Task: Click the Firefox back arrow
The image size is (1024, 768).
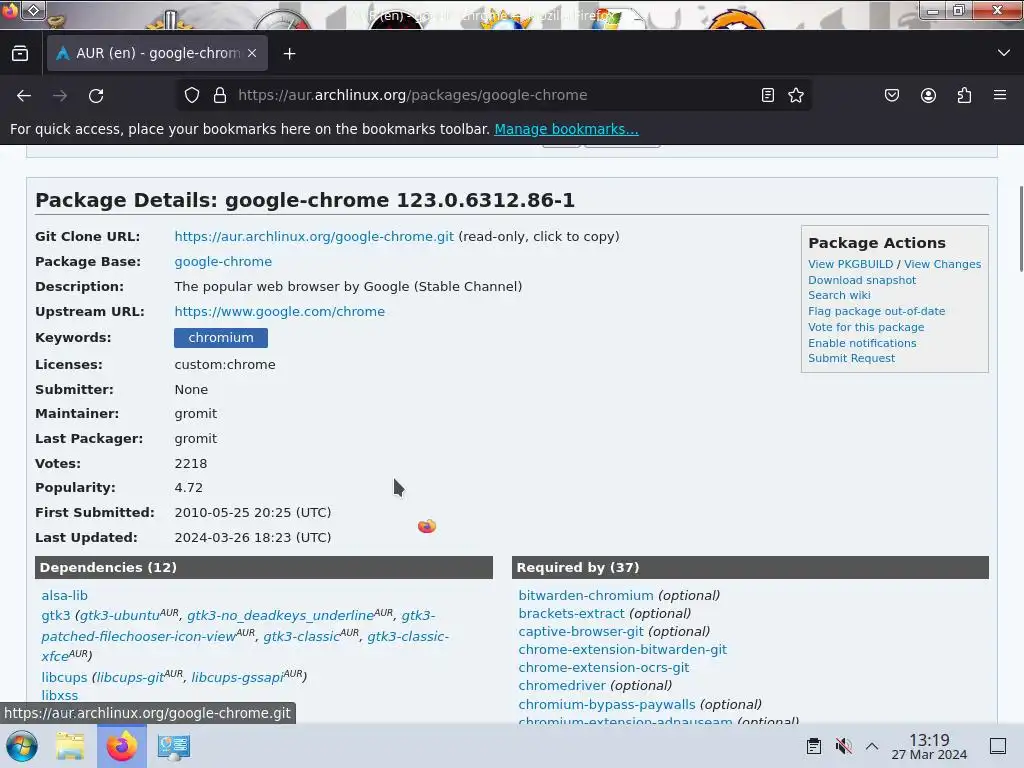Action: (24, 95)
